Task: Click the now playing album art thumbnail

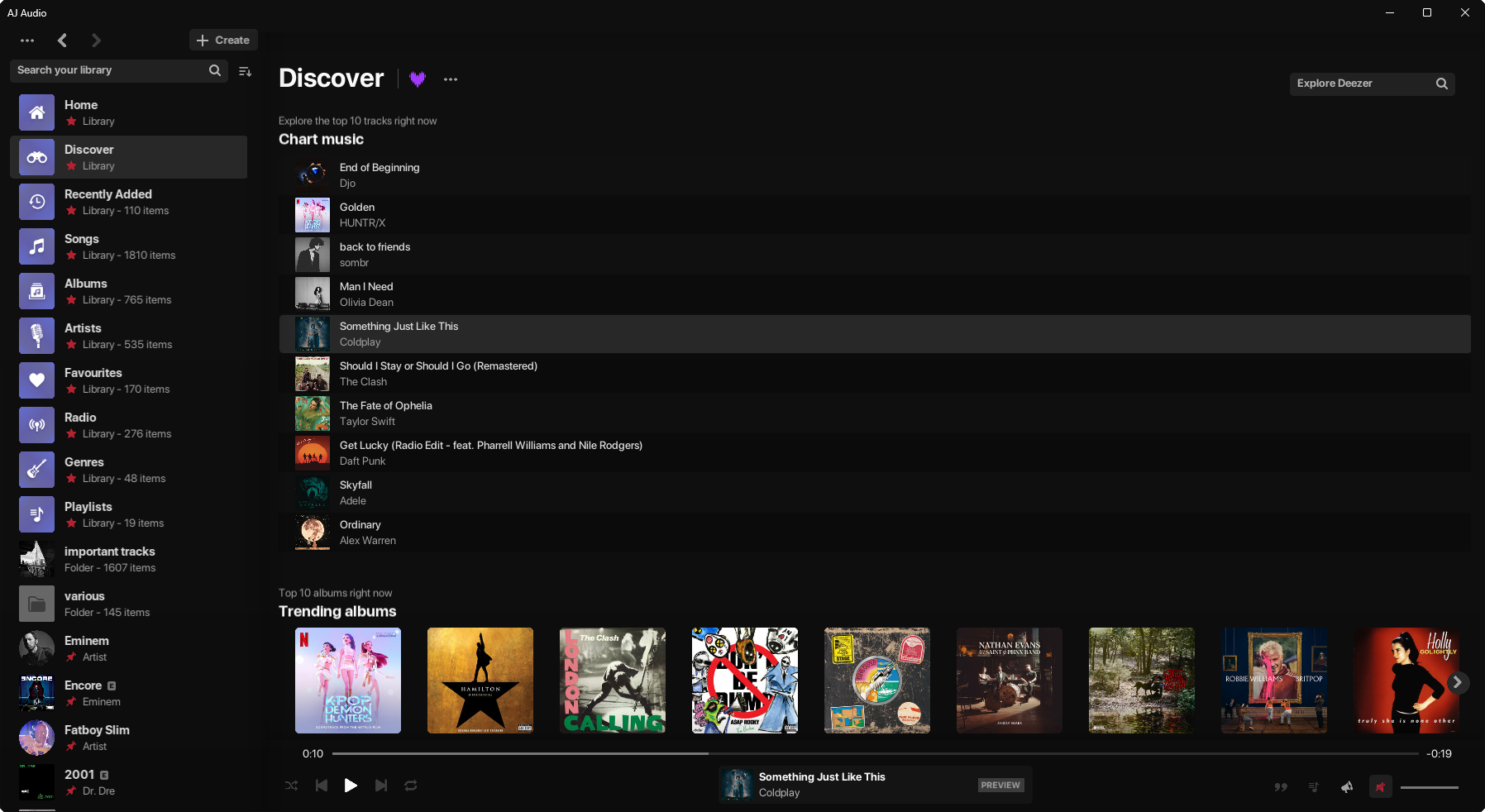Action: click(737, 785)
